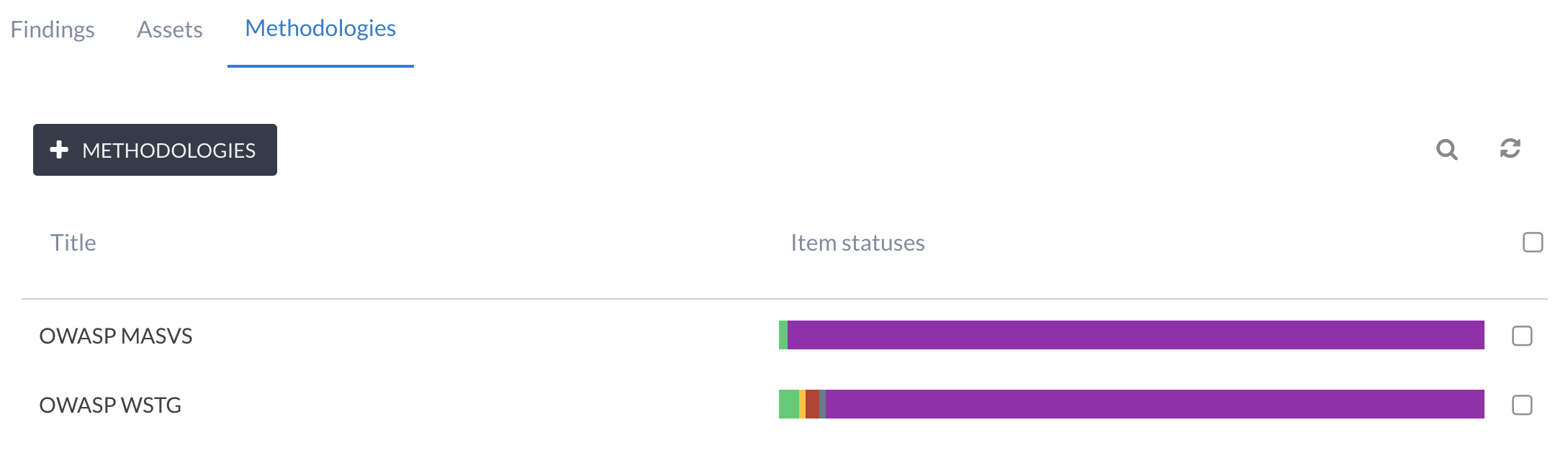This screenshot has height=461, width=1568.
Task: Switch to the Findings tab
Action: (53, 30)
